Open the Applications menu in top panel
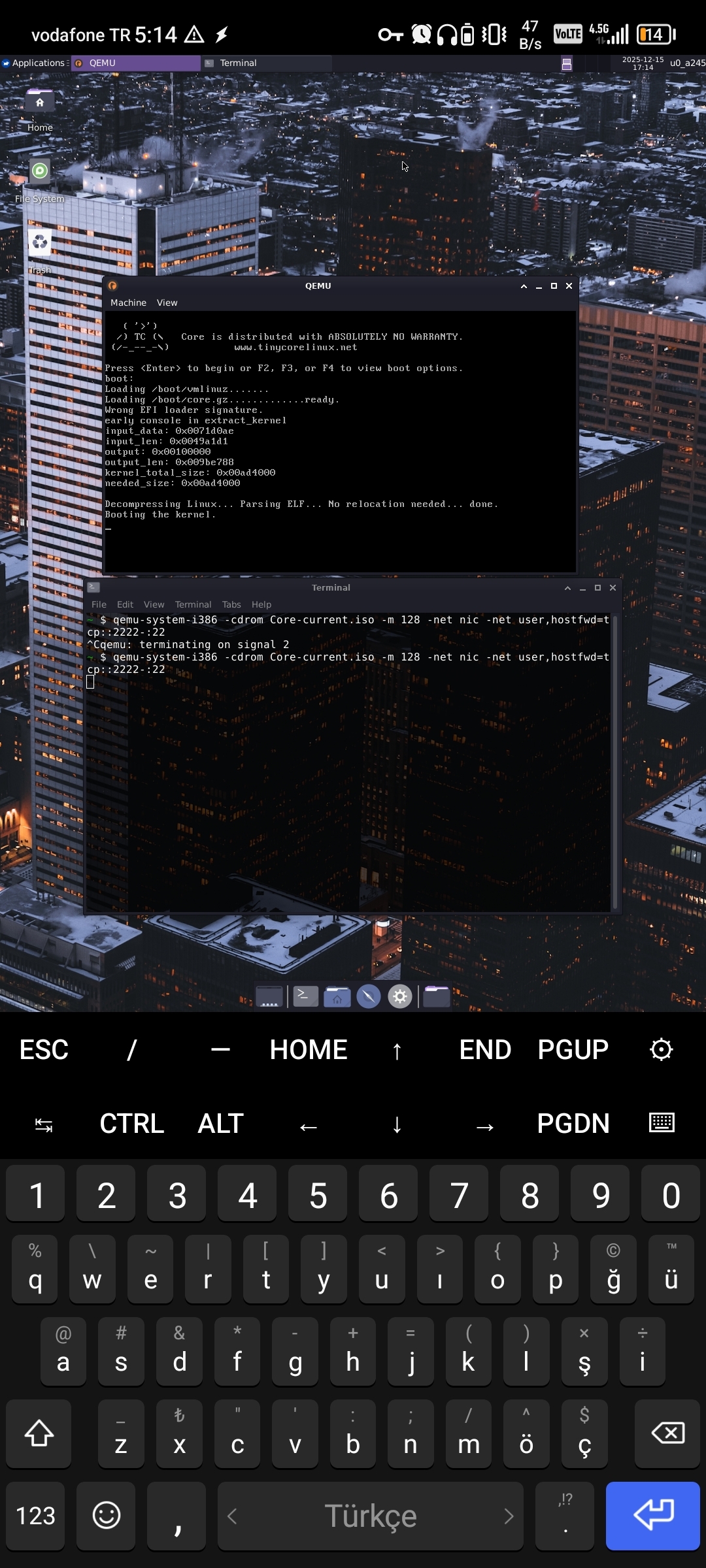Image resolution: width=706 pixels, height=1568 pixels. coord(34,63)
